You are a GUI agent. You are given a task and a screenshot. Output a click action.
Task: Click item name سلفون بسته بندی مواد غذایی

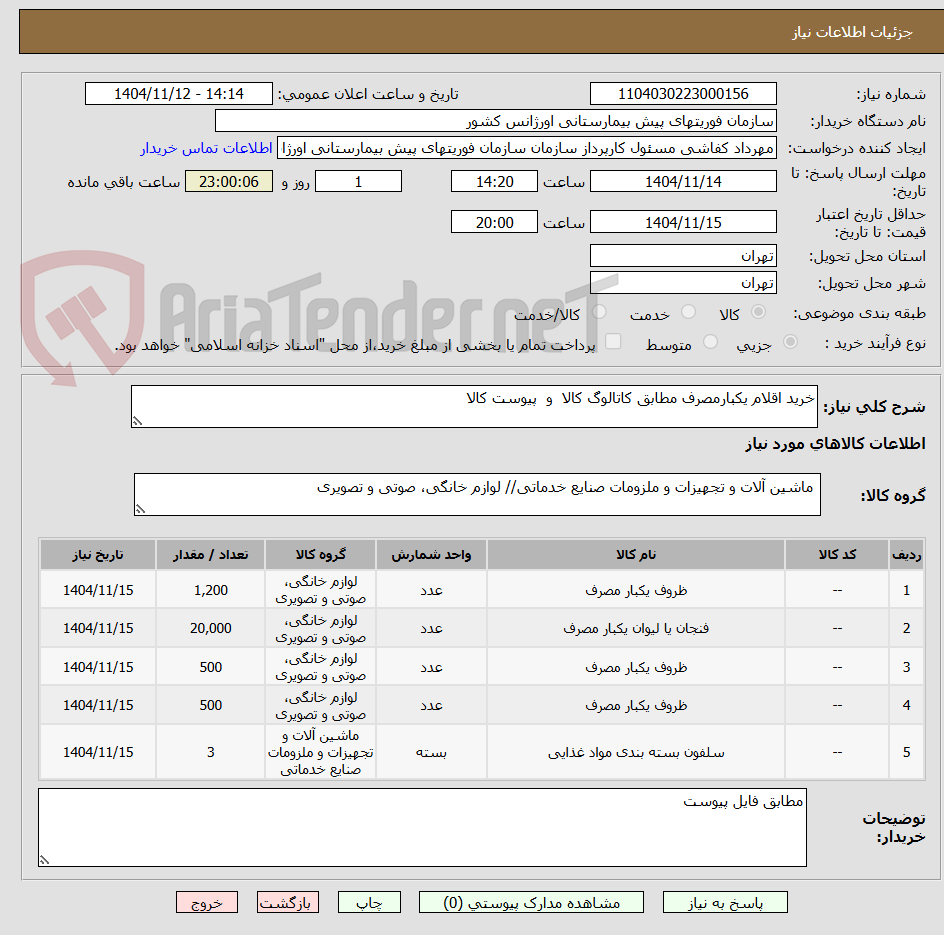pyautogui.click(x=636, y=753)
